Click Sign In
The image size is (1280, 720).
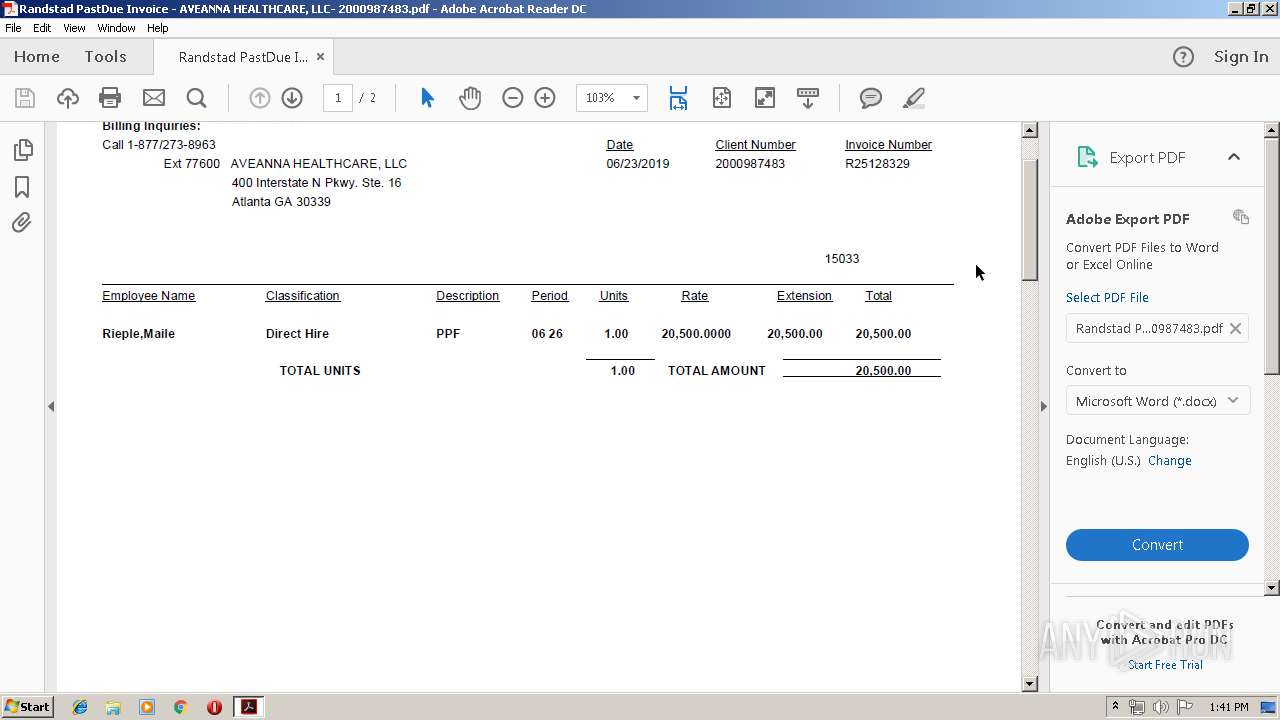click(1241, 57)
